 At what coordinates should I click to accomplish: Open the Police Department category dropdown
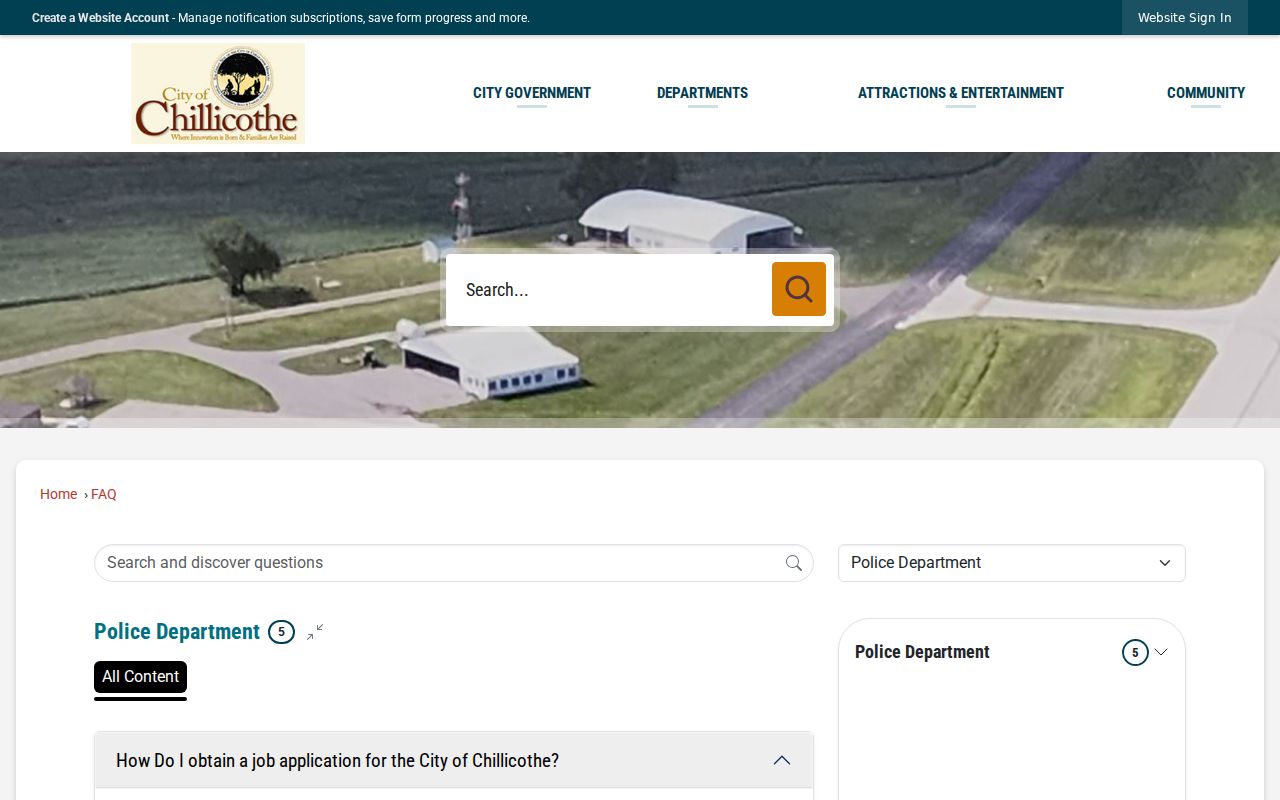(1011, 563)
